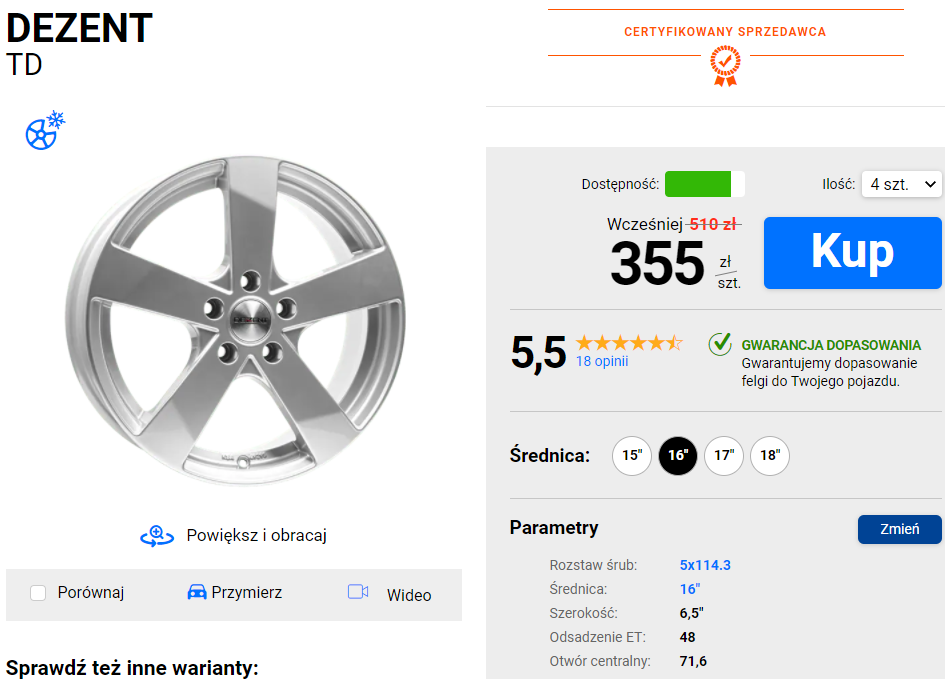Click the certified seller ribbon badge

(725, 66)
